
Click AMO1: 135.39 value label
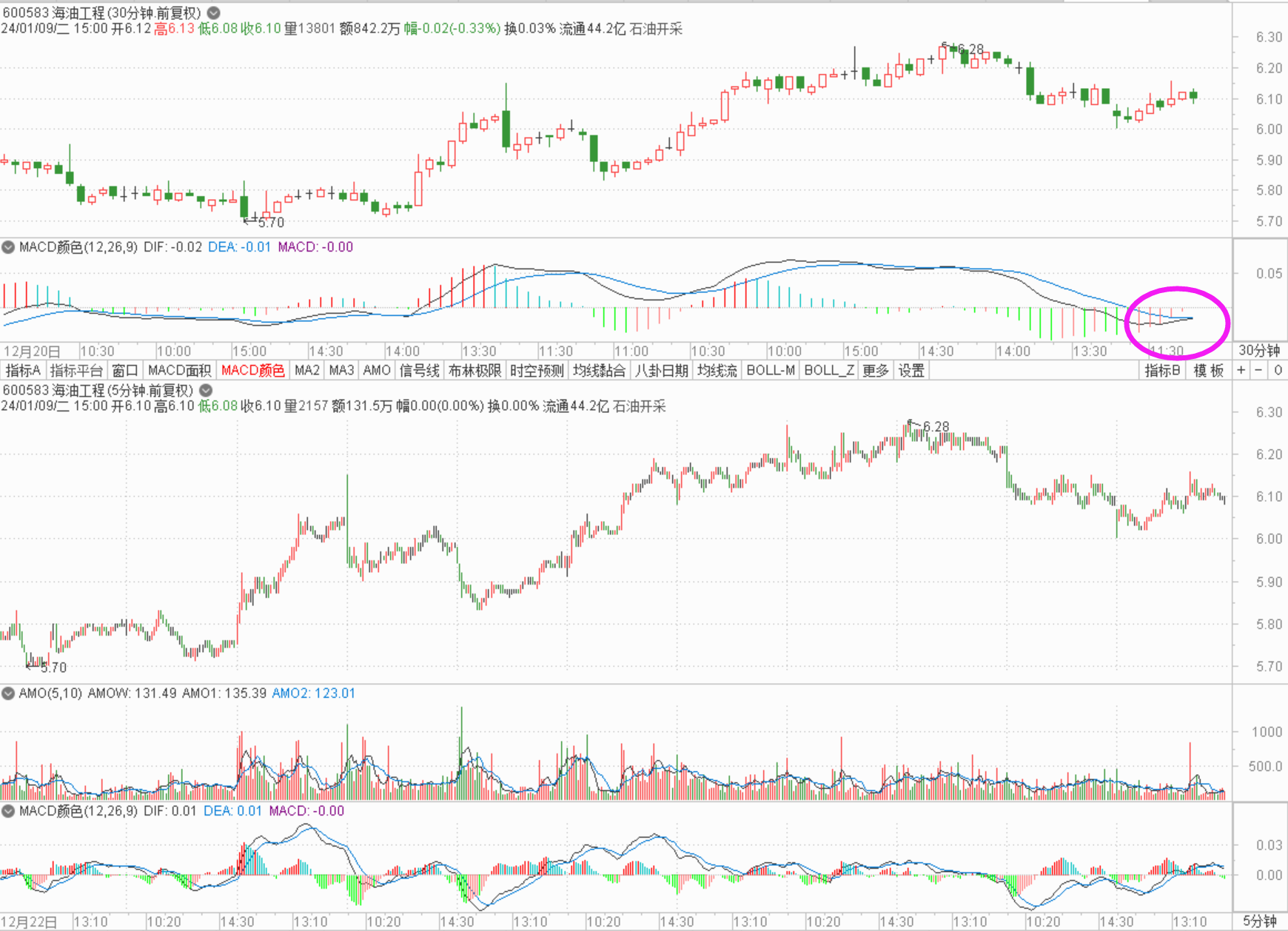(x=224, y=693)
